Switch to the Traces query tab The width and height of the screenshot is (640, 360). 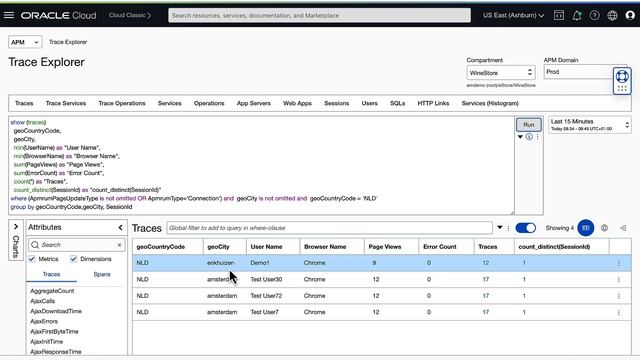tap(24, 103)
